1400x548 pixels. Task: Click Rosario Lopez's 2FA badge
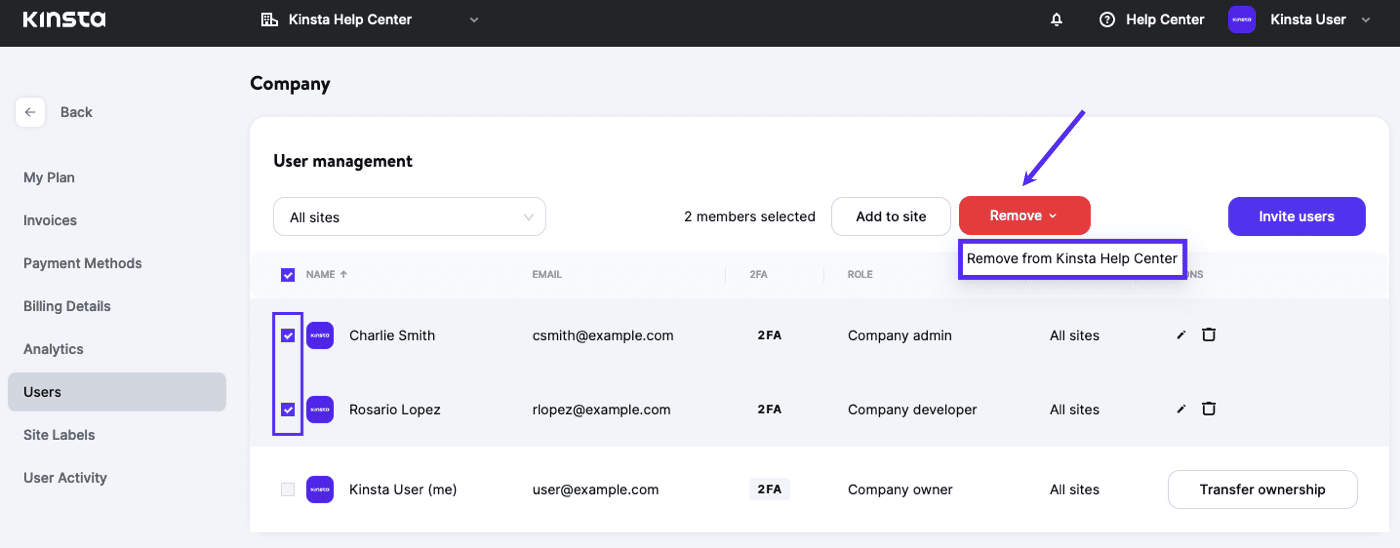[769, 409]
